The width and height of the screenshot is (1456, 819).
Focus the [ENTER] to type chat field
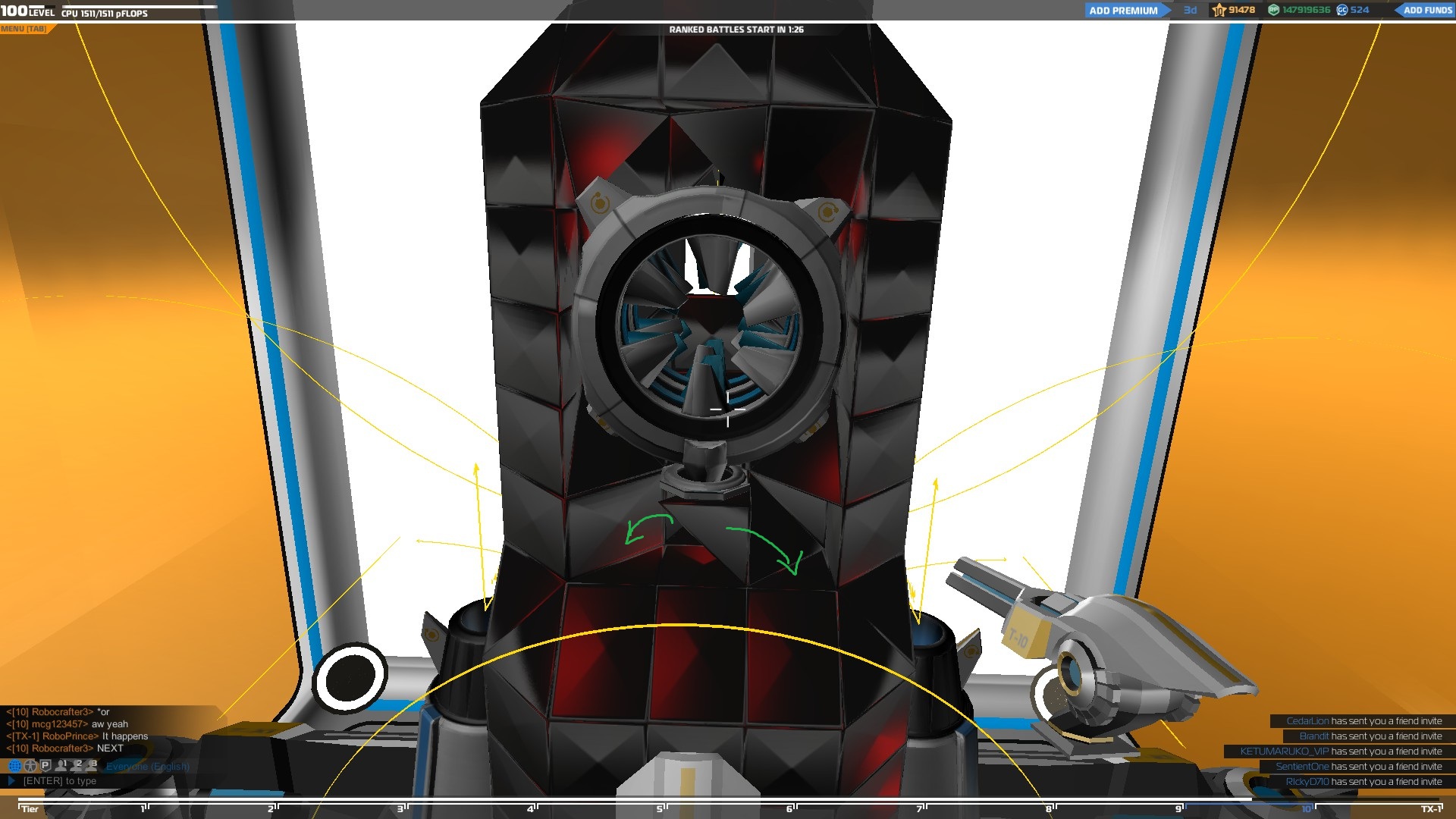60,781
